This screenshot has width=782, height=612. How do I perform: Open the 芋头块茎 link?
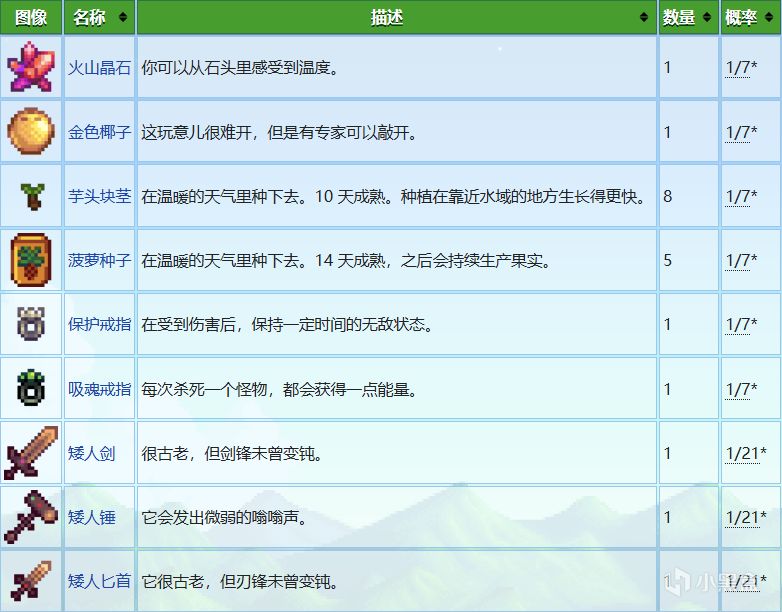pos(99,196)
